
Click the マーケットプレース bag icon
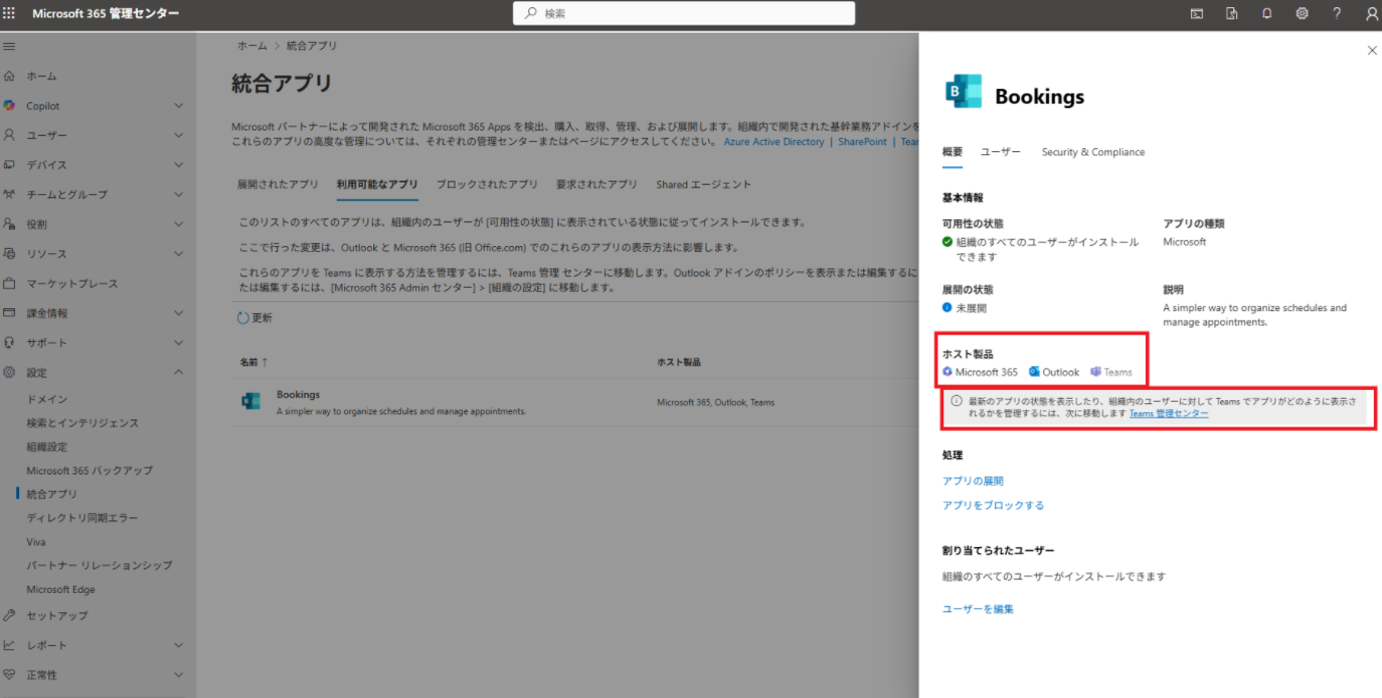[9, 283]
